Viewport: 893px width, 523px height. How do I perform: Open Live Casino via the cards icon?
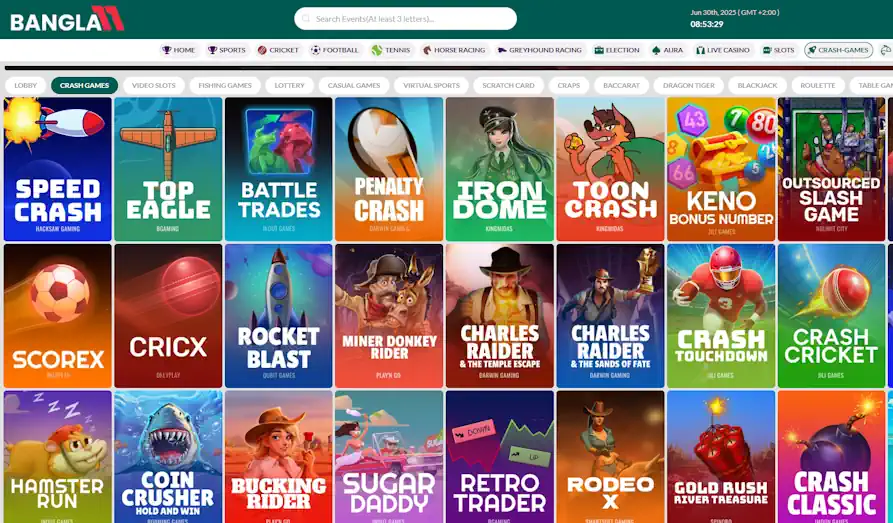(x=701, y=50)
